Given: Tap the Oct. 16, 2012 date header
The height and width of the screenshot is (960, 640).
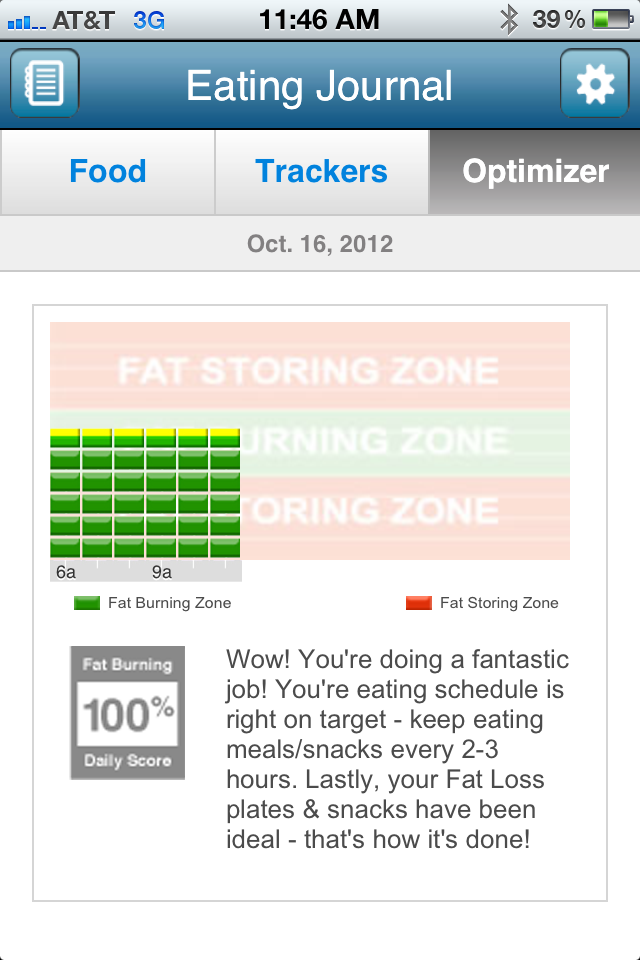Looking at the screenshot, I should click(x=320, y=243).
